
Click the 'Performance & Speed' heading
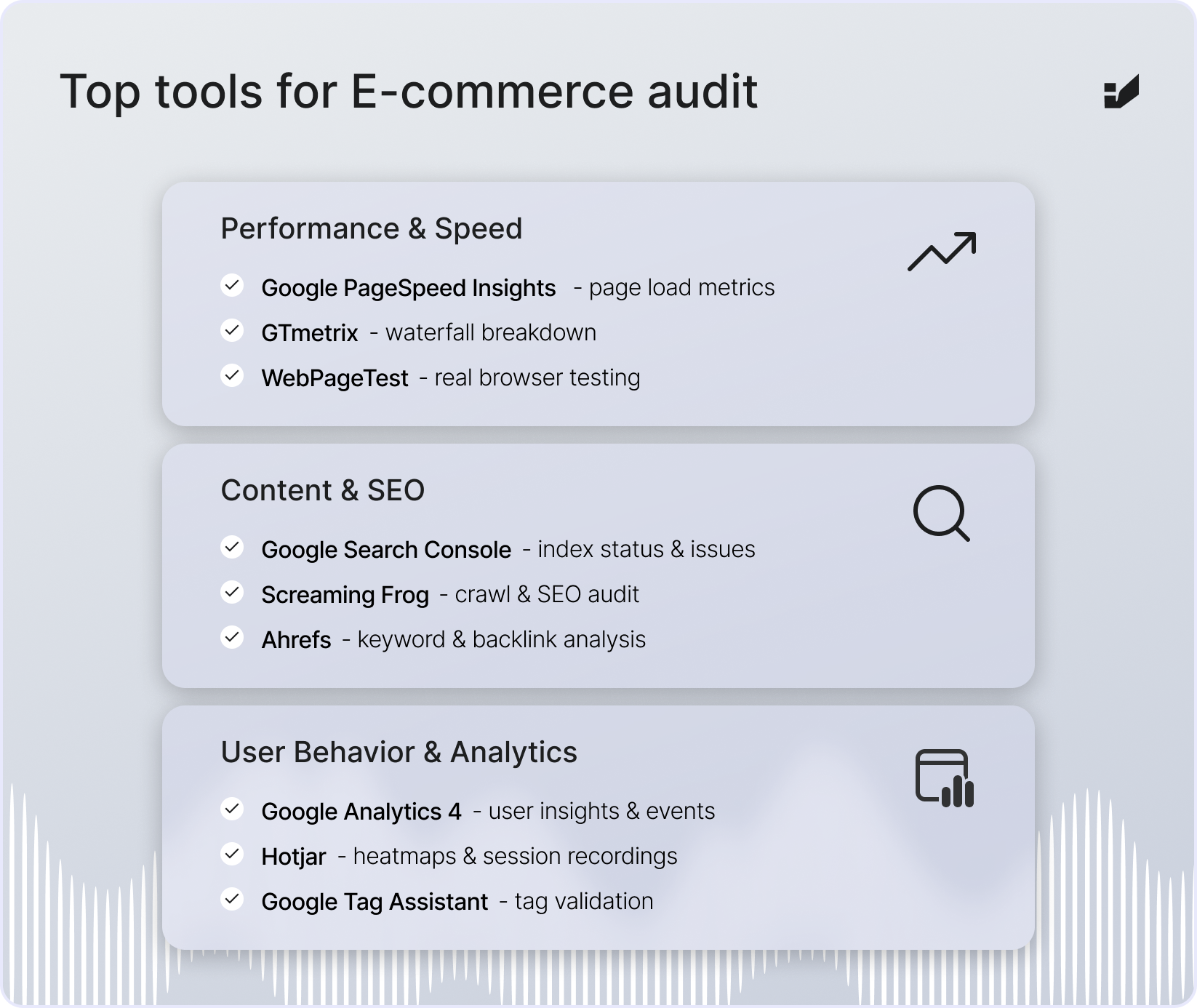point(372,229)
